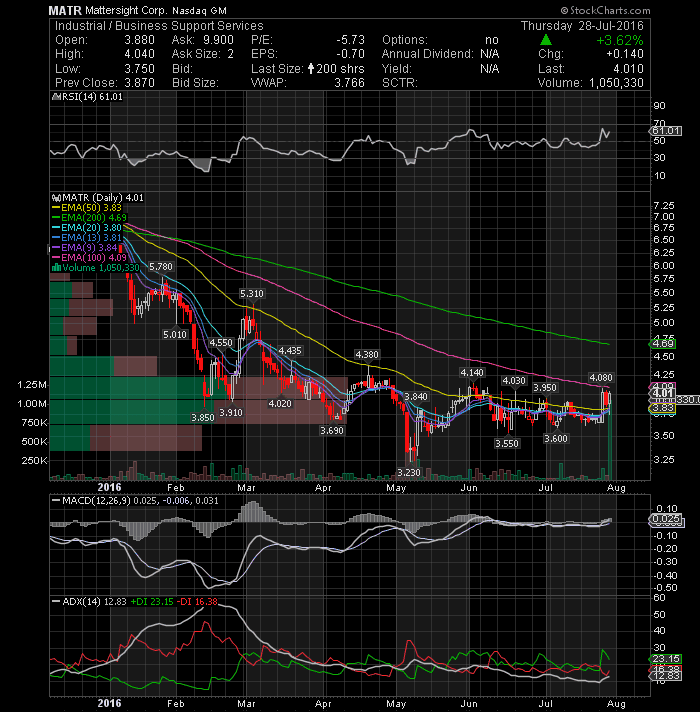Screen dimensions: 700x712
Task: Select the green EMA(200) legend line
Action: pos(56,218)
